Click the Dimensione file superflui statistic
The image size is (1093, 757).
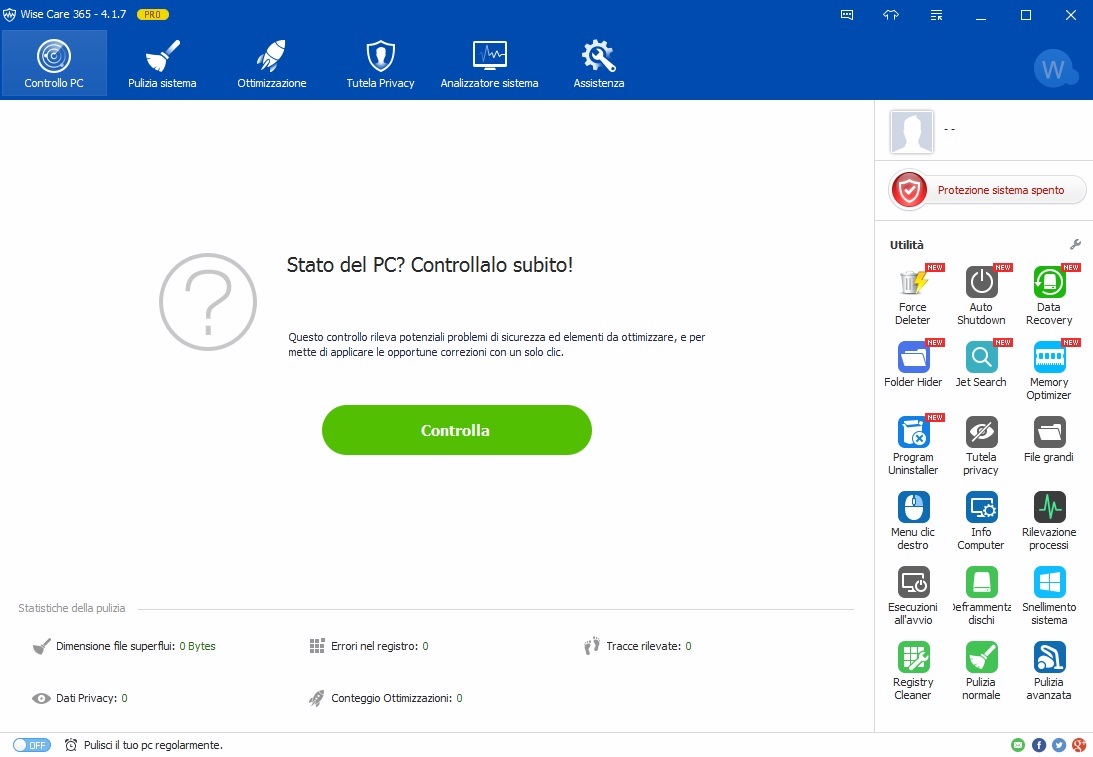pyautogui.click(x=124, y=646)
